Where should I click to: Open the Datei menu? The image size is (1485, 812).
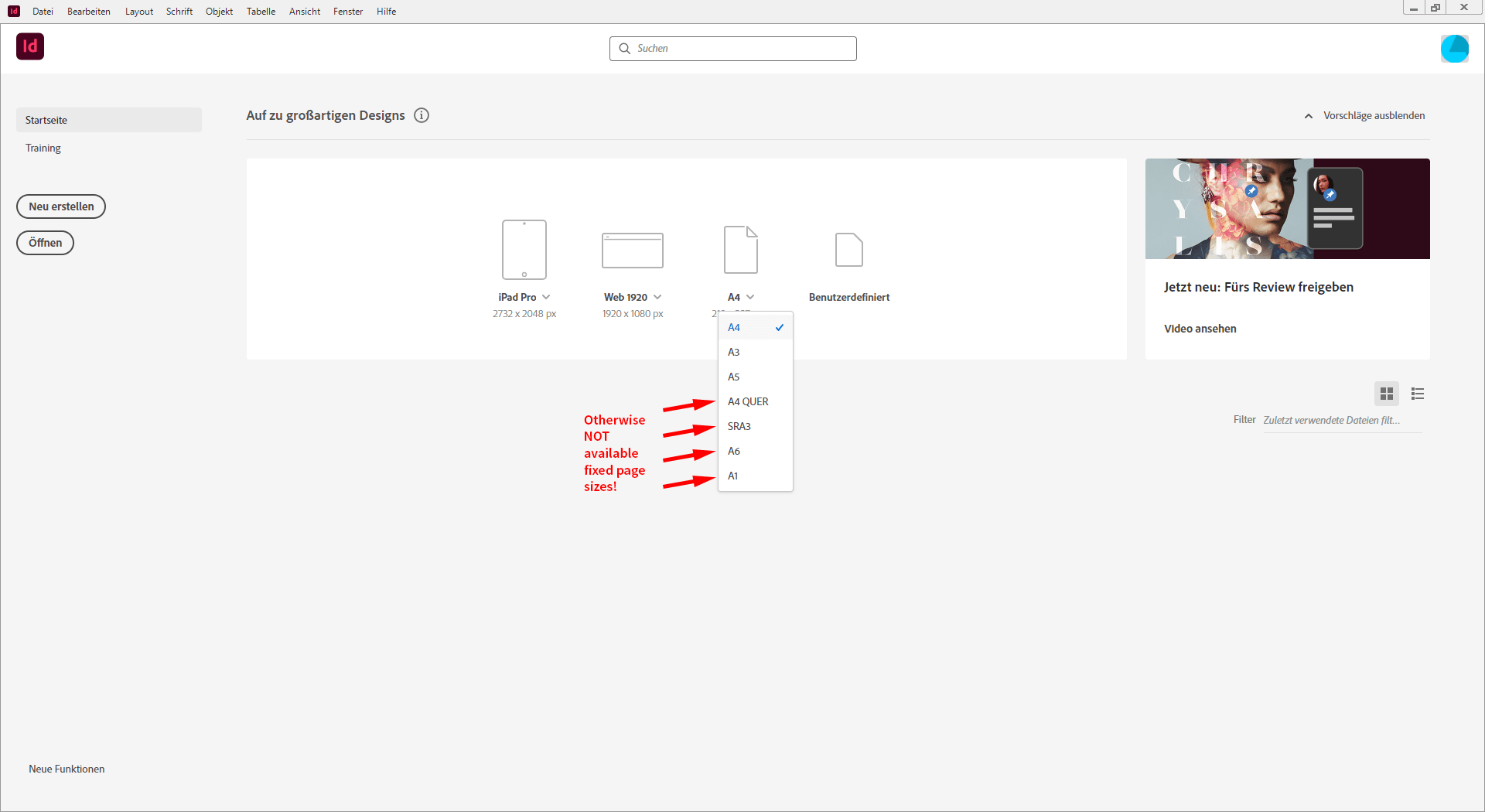(43, 11)
